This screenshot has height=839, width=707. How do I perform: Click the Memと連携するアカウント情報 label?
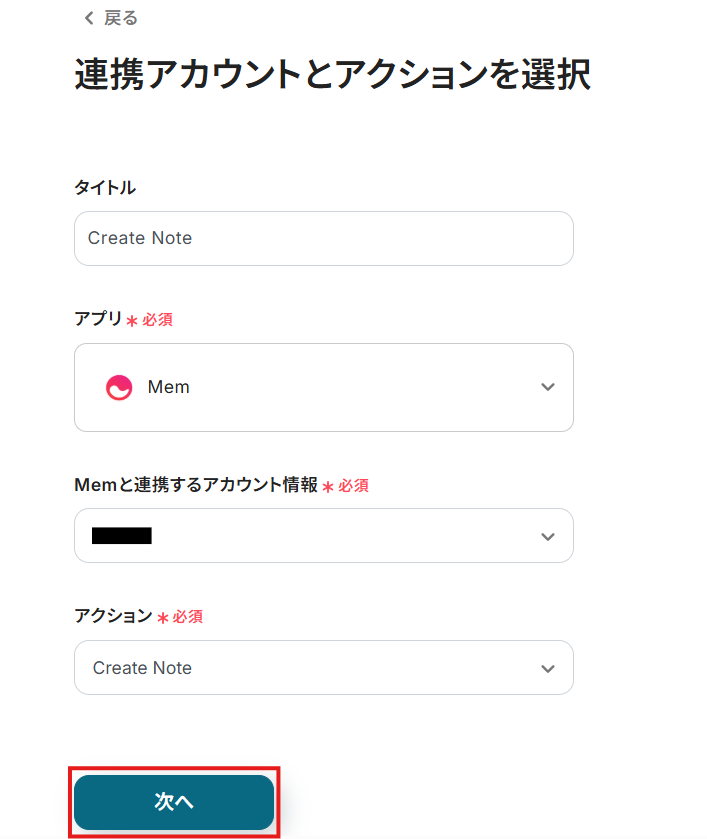195,485
